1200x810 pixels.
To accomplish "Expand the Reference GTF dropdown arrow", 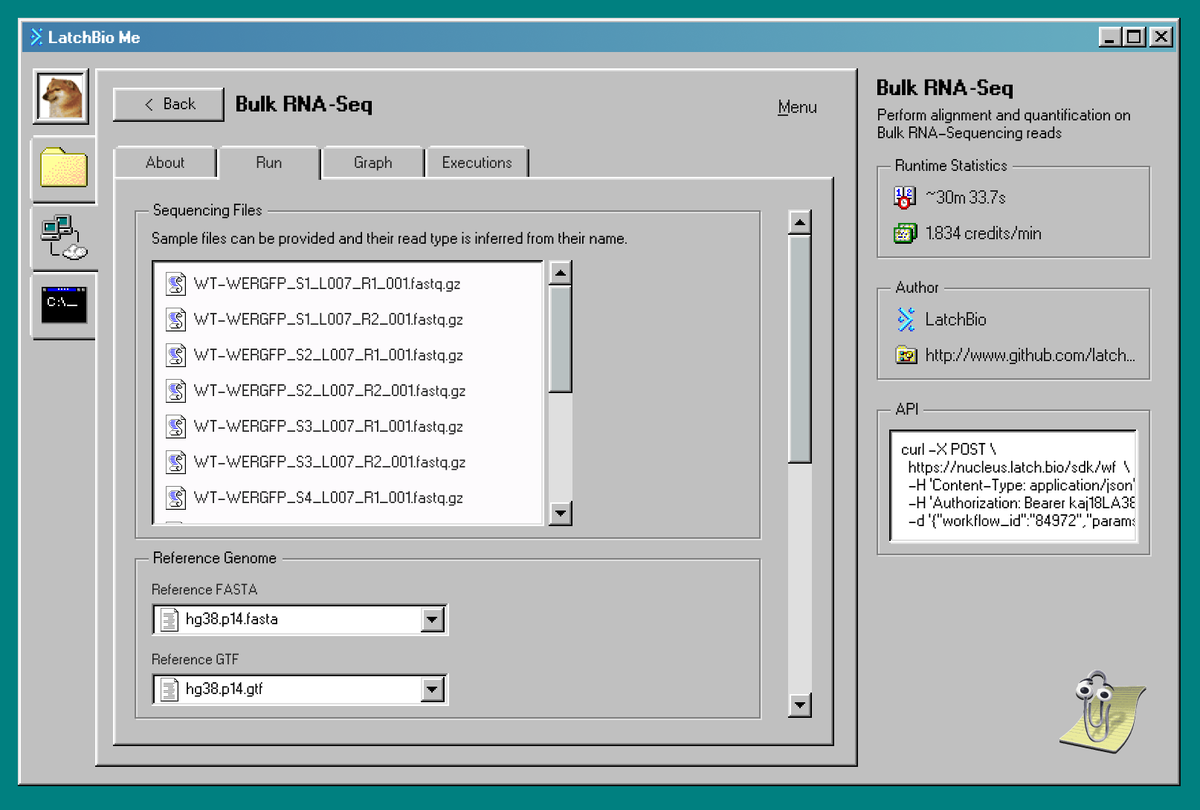I will point(432,690).
